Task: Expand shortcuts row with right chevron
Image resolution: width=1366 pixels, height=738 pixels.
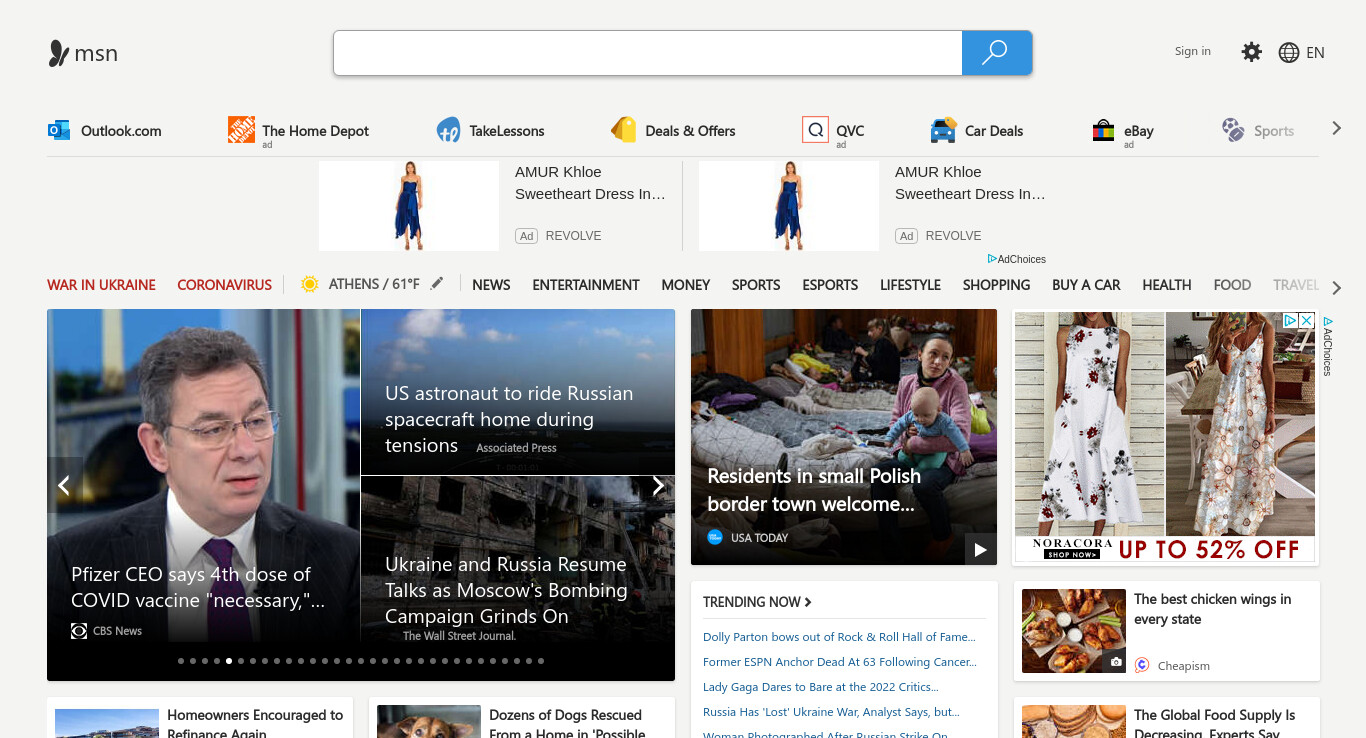Action: click(x=1337, y=128)
